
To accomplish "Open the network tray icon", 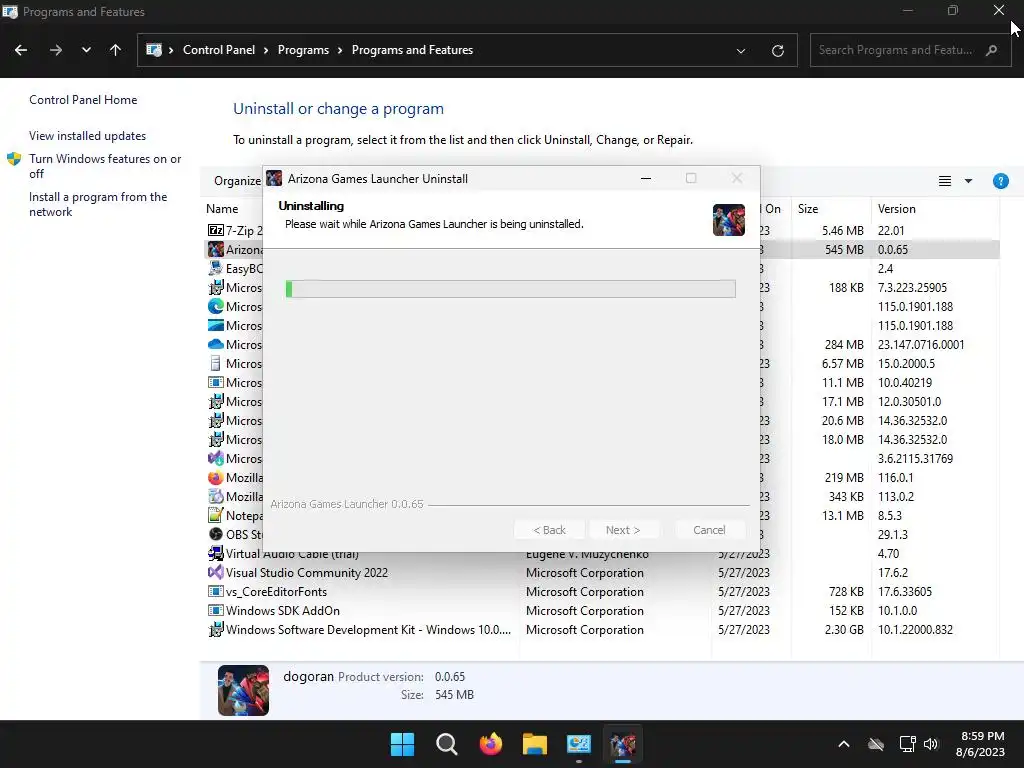I will coord(907,744).
